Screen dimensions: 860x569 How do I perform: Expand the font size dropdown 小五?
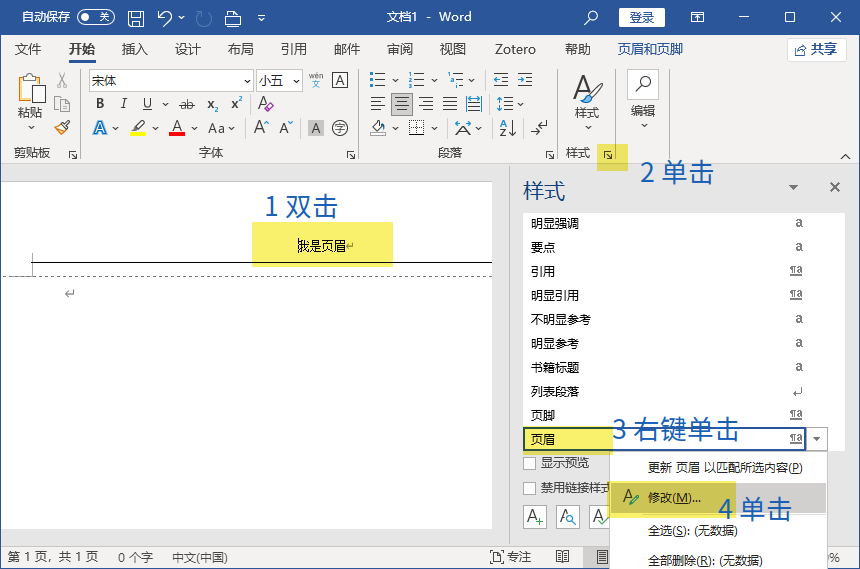(296, 81)
